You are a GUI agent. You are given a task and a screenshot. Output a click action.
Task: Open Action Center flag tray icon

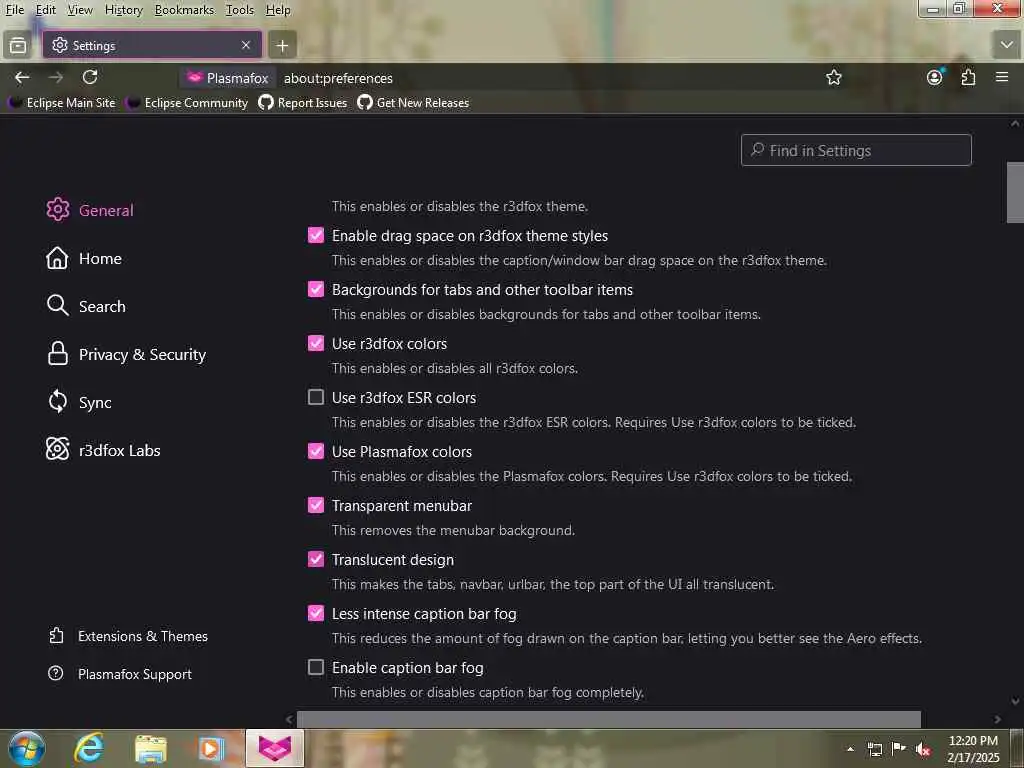coord(899,748)
